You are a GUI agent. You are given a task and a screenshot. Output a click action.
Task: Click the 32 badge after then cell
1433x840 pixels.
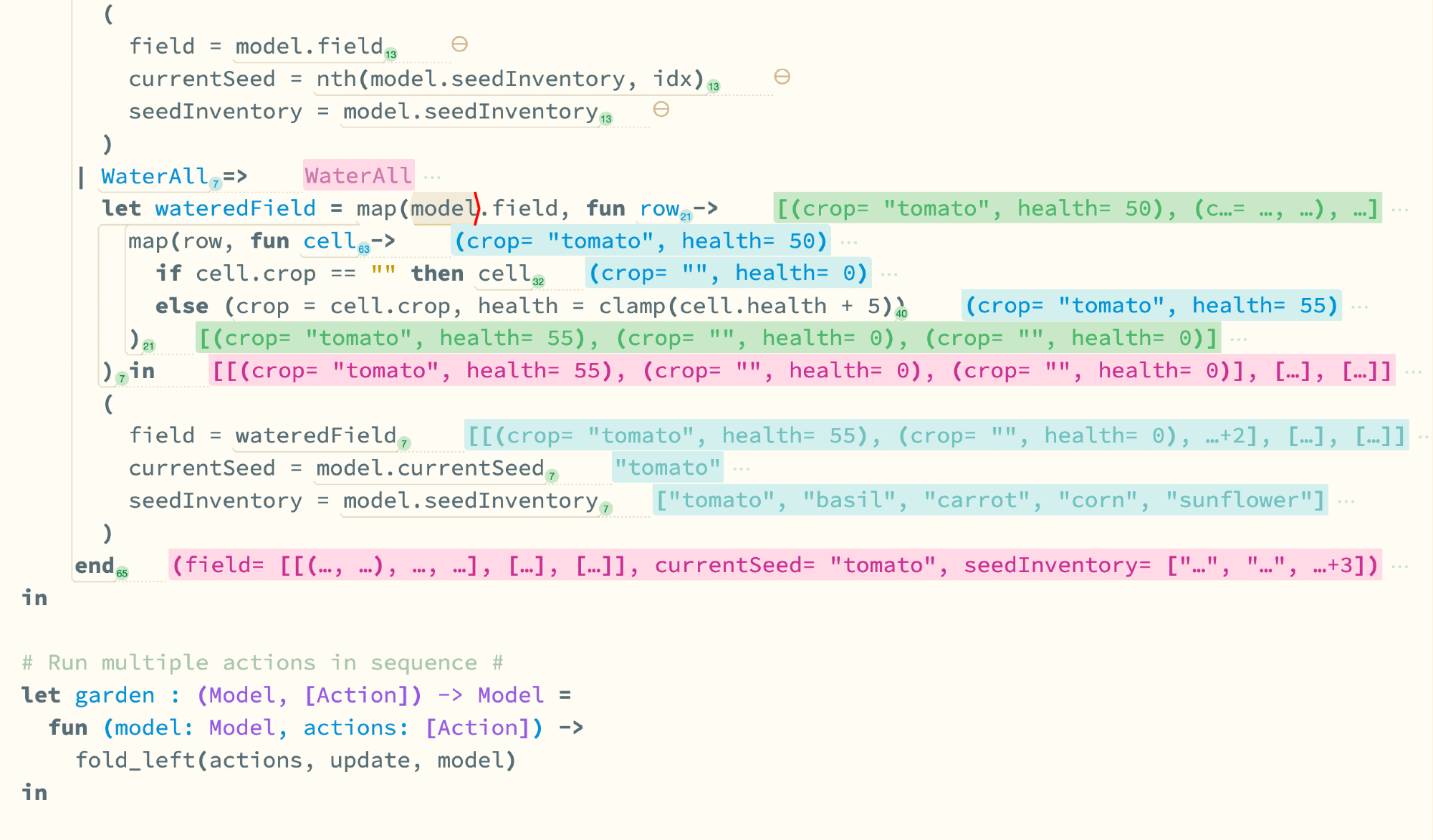538,281
